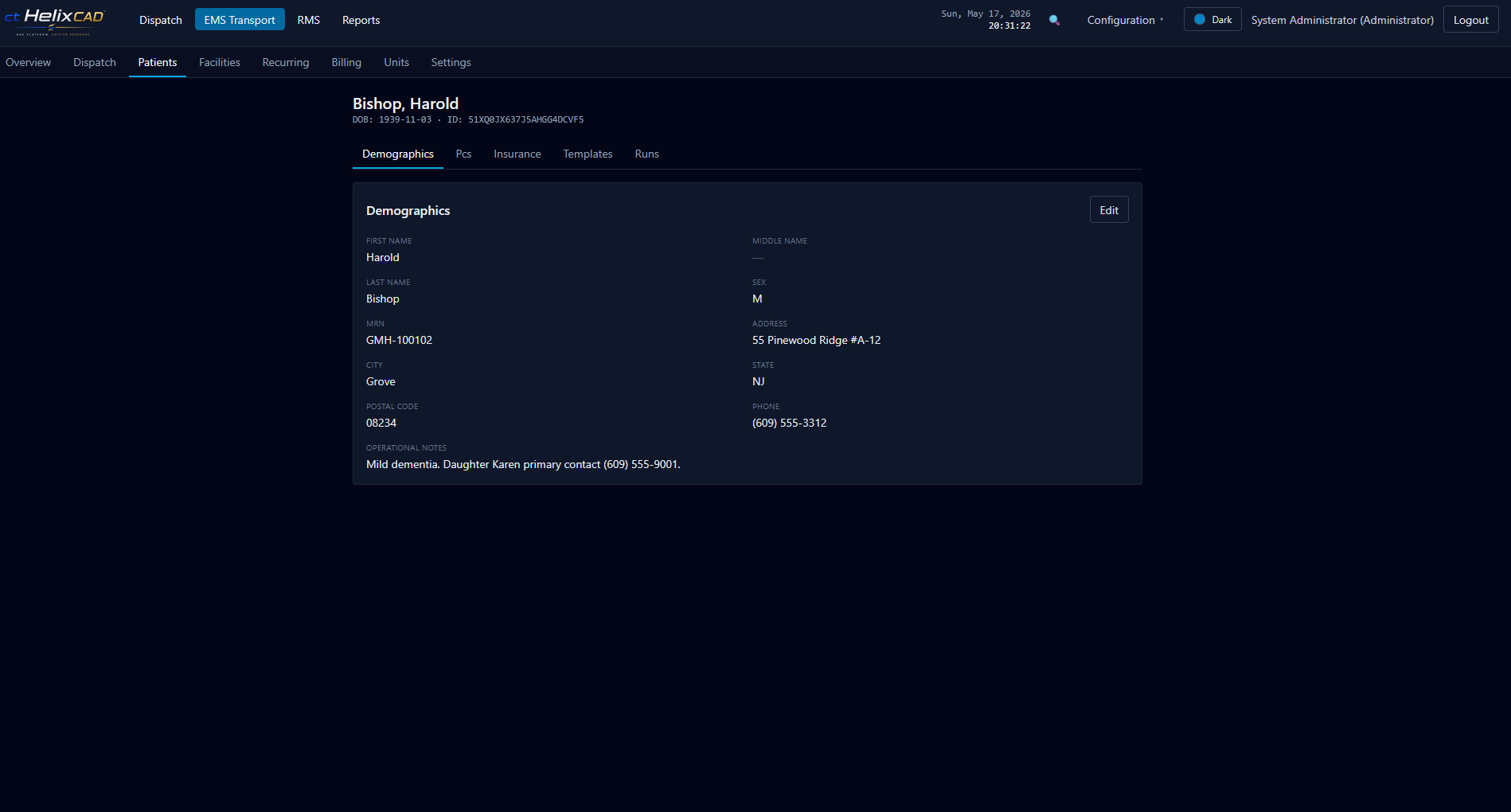
Task: Click the patient name heading Bishop, Harold
Action: click(x=405, y=103)
